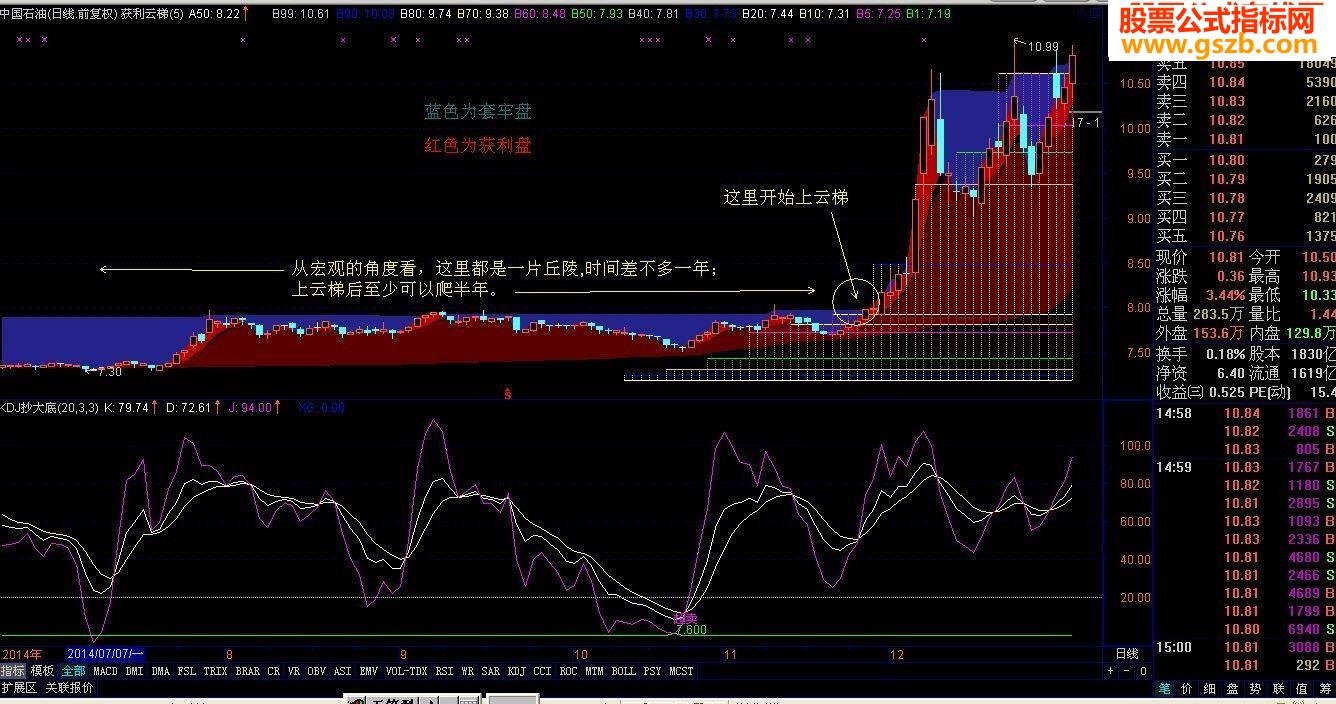Reset chart zoom with 0 button

pyautogui.click(x=1143, y=671)
